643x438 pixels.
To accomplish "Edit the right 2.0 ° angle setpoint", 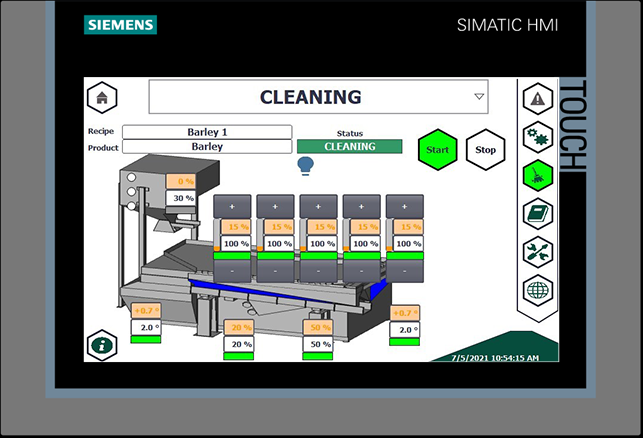I will tap(404, 330).
